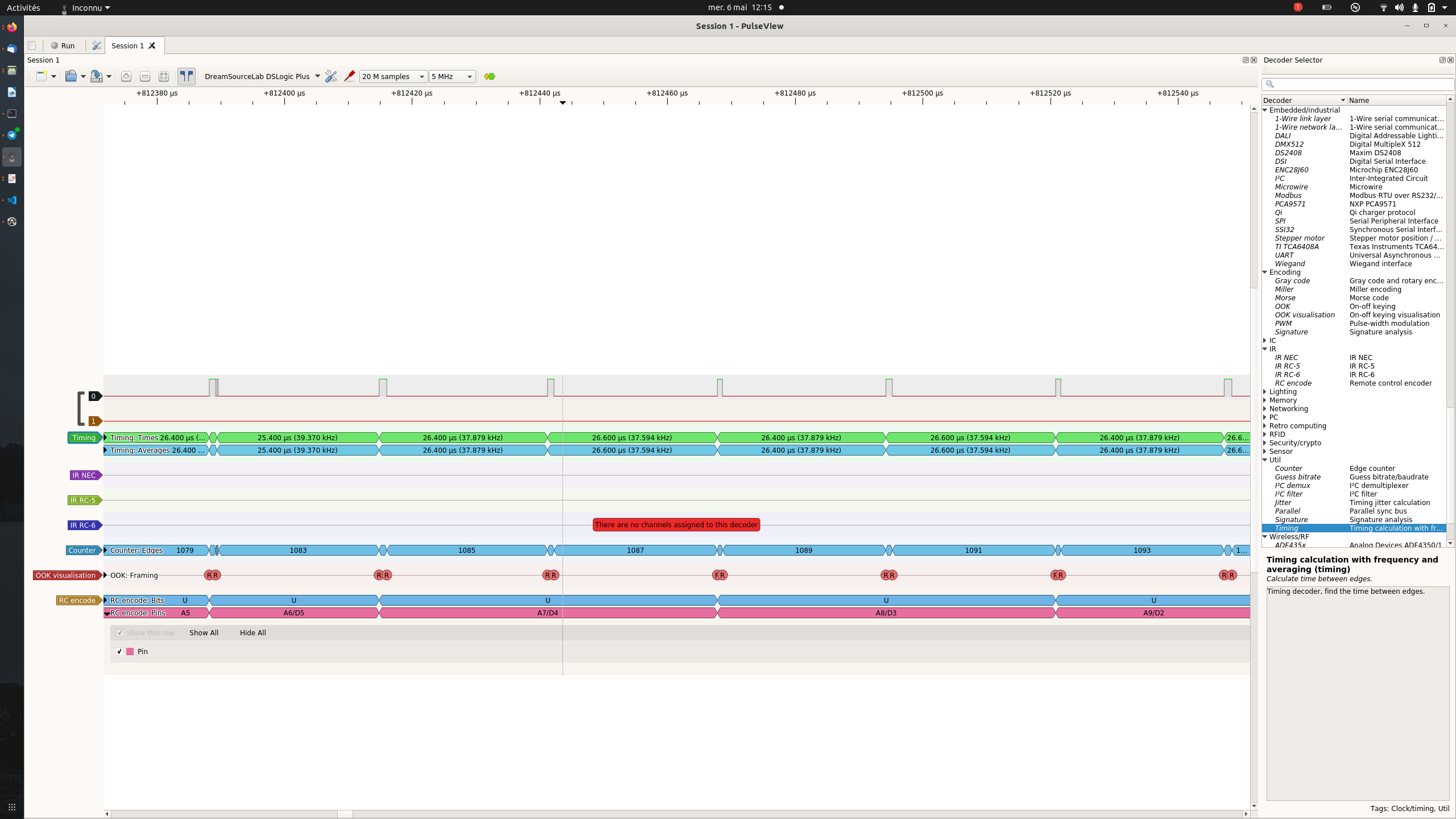Click the zoom-to-fit toolbar icon
This screenshot has height=819, width=1456.
[163, 76]
